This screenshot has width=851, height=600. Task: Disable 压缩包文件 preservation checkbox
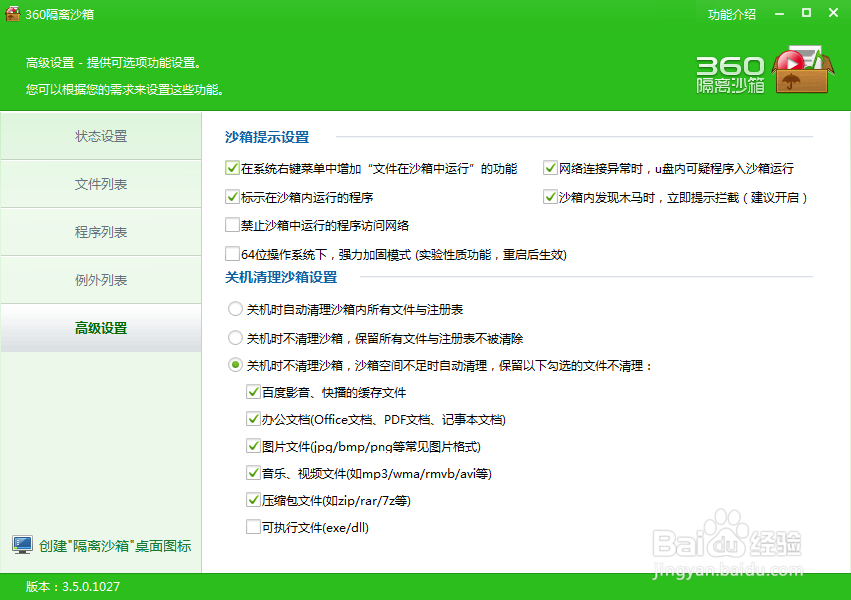(x=253, y=500)
